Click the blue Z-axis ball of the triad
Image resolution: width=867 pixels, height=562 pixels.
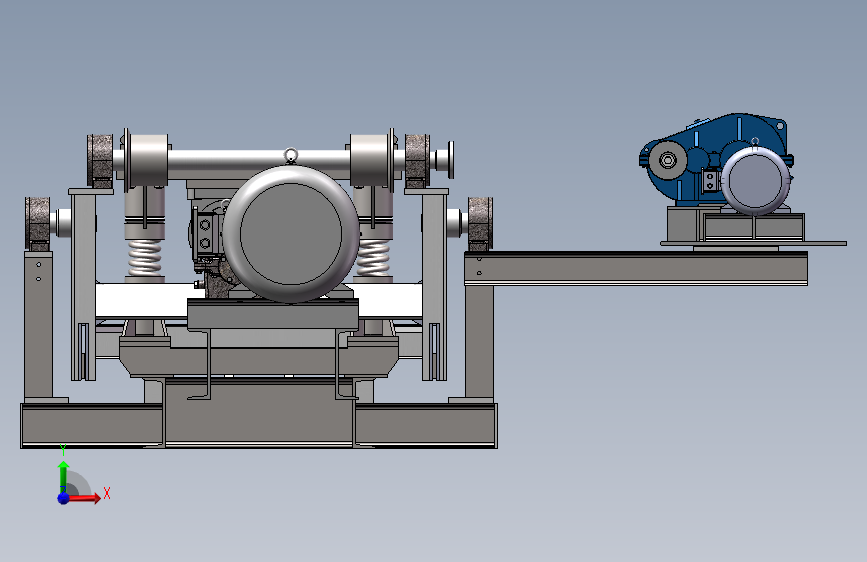click(64, 498)
